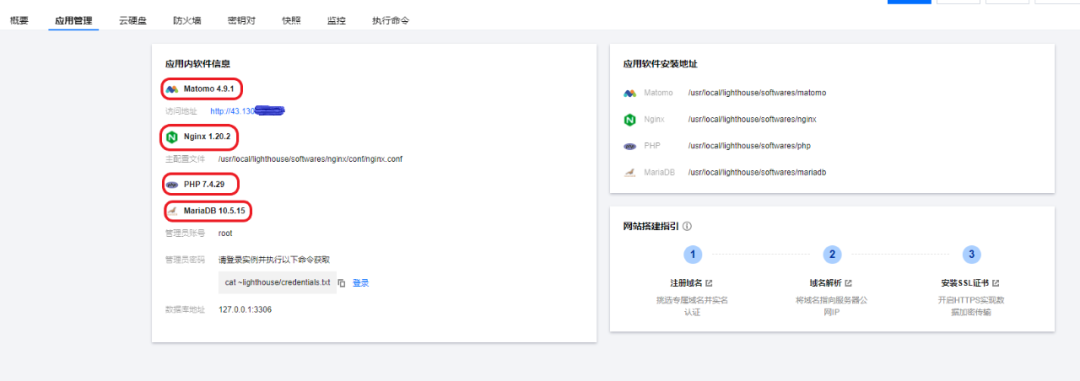Click the Matomo logo beside Matomo 4.9.1
Viewport: 1080px width, 381px height.
(172, 89)
